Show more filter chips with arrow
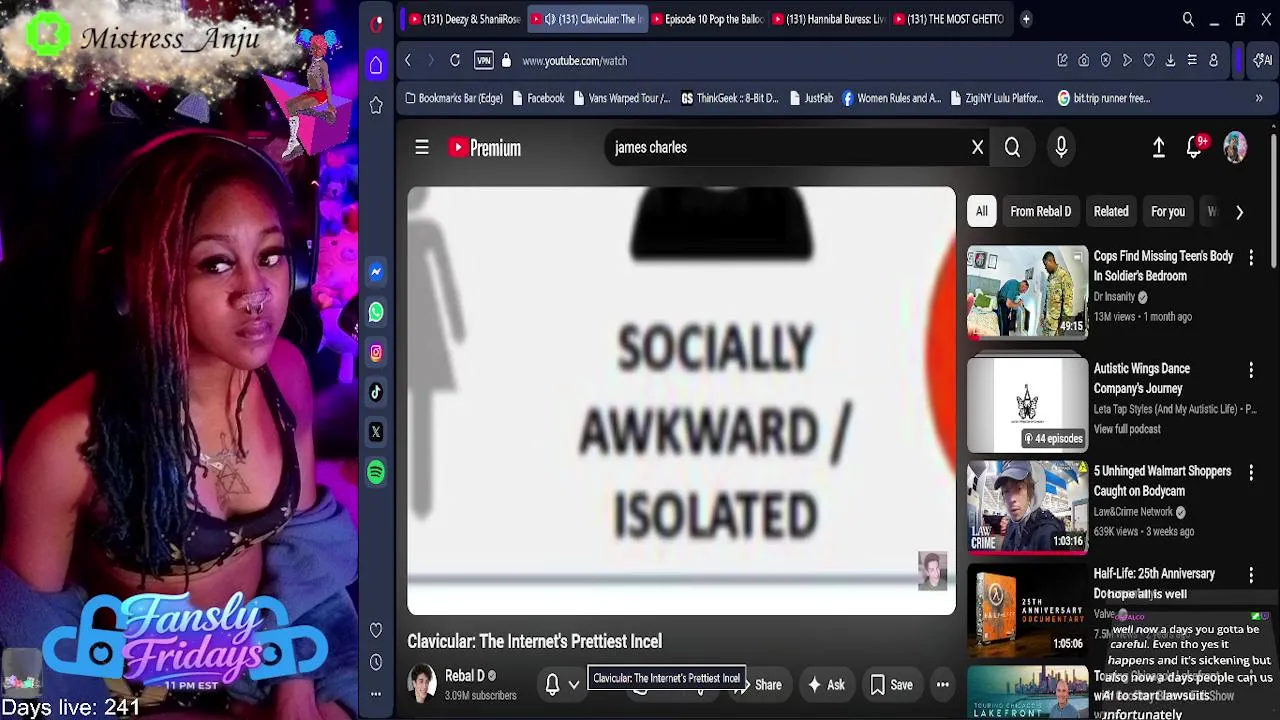This screenshot has height=720, width=1280. 1239,212
